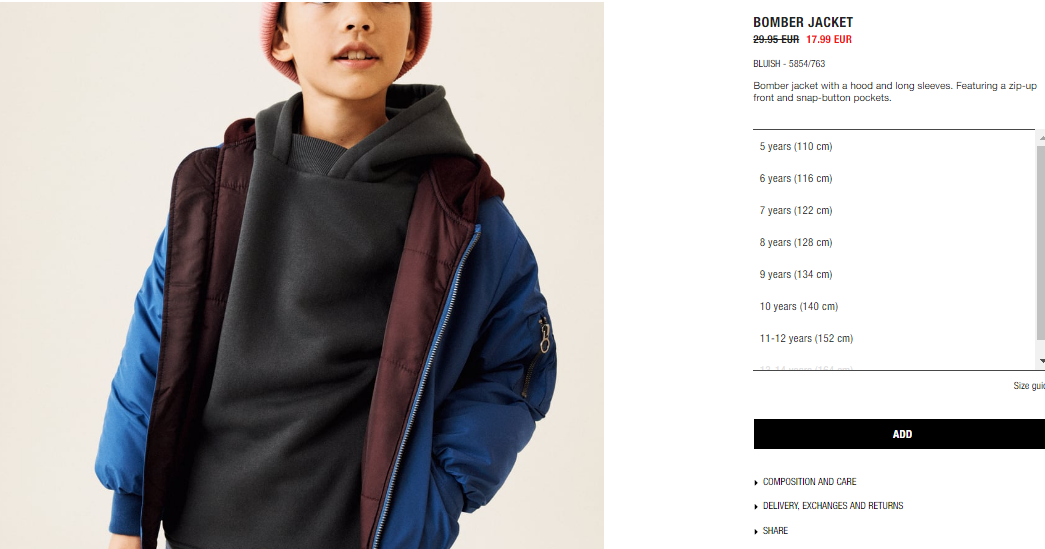This screenshot has width=1045, height=549.
Task: Select size 5 years (110 cm)
Action: [894, 147]
